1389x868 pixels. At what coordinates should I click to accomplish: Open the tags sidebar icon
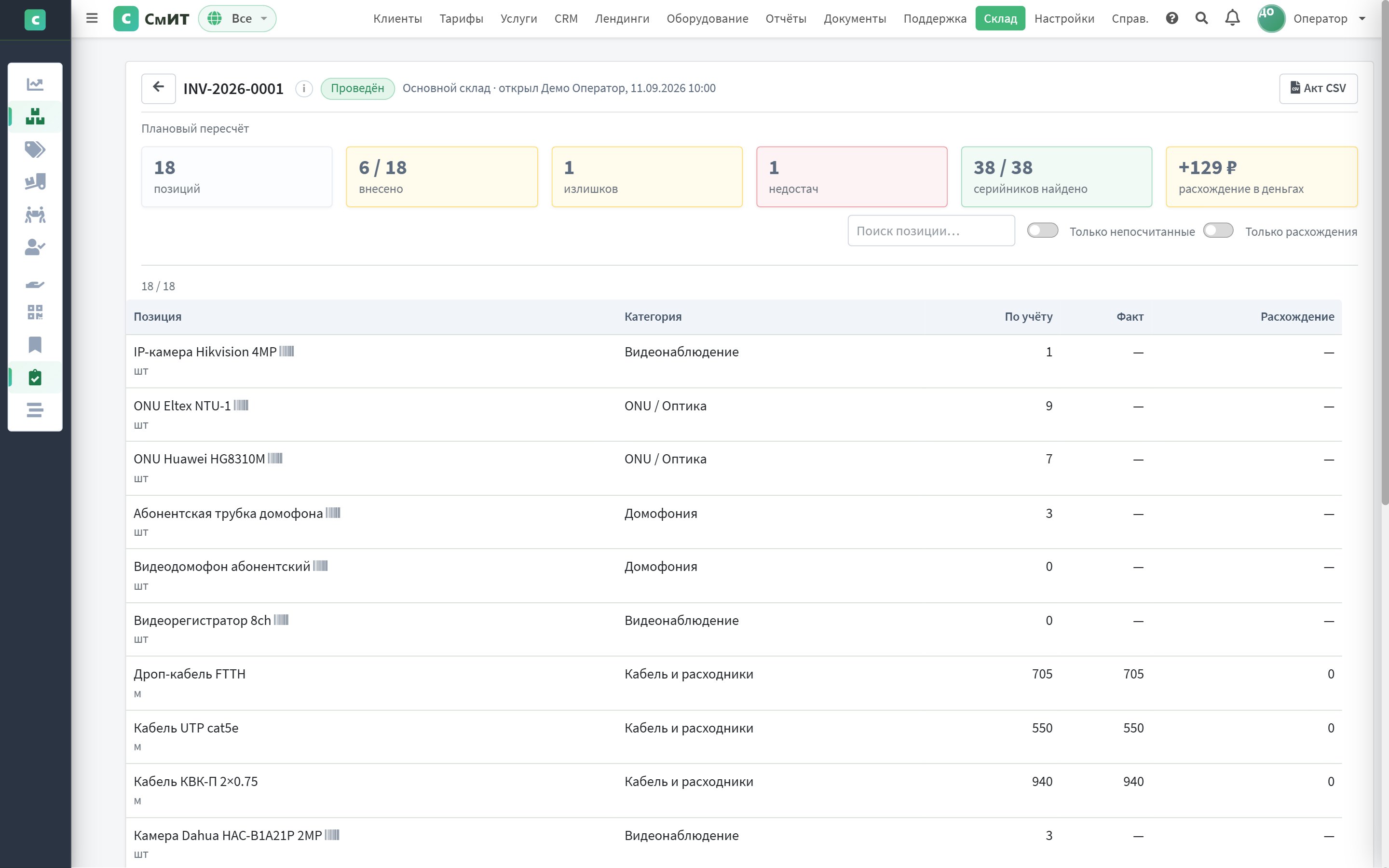click(x=35, y=150)
